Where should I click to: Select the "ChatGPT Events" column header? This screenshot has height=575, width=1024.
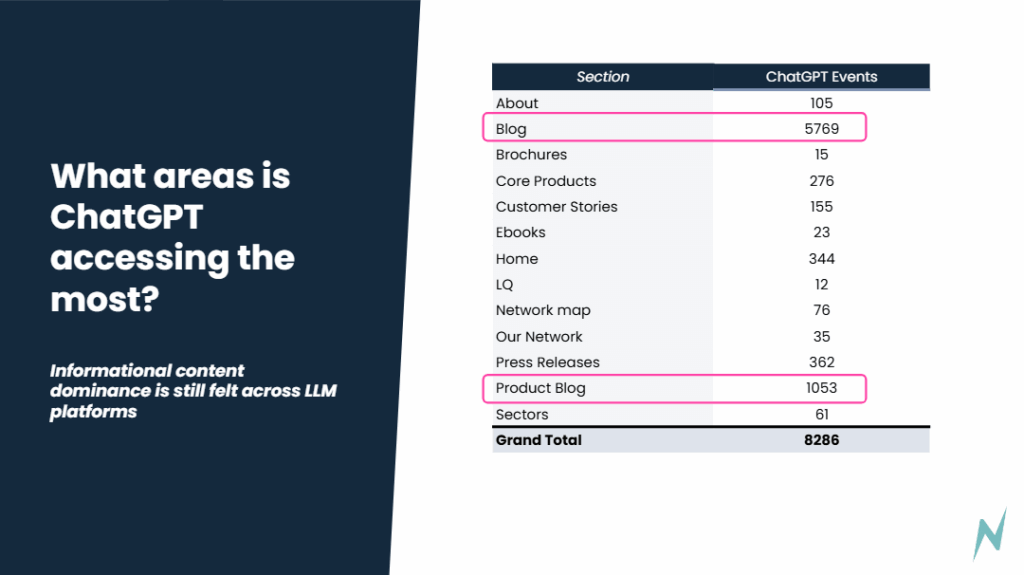tap(821, 77)
